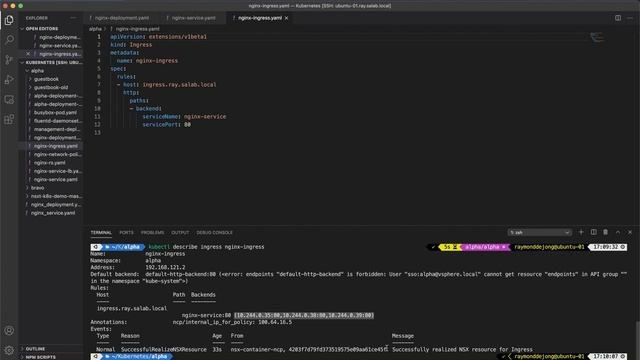Click the editor minimap
Viewport: 640px width, 360px height.
pos(597,38)
